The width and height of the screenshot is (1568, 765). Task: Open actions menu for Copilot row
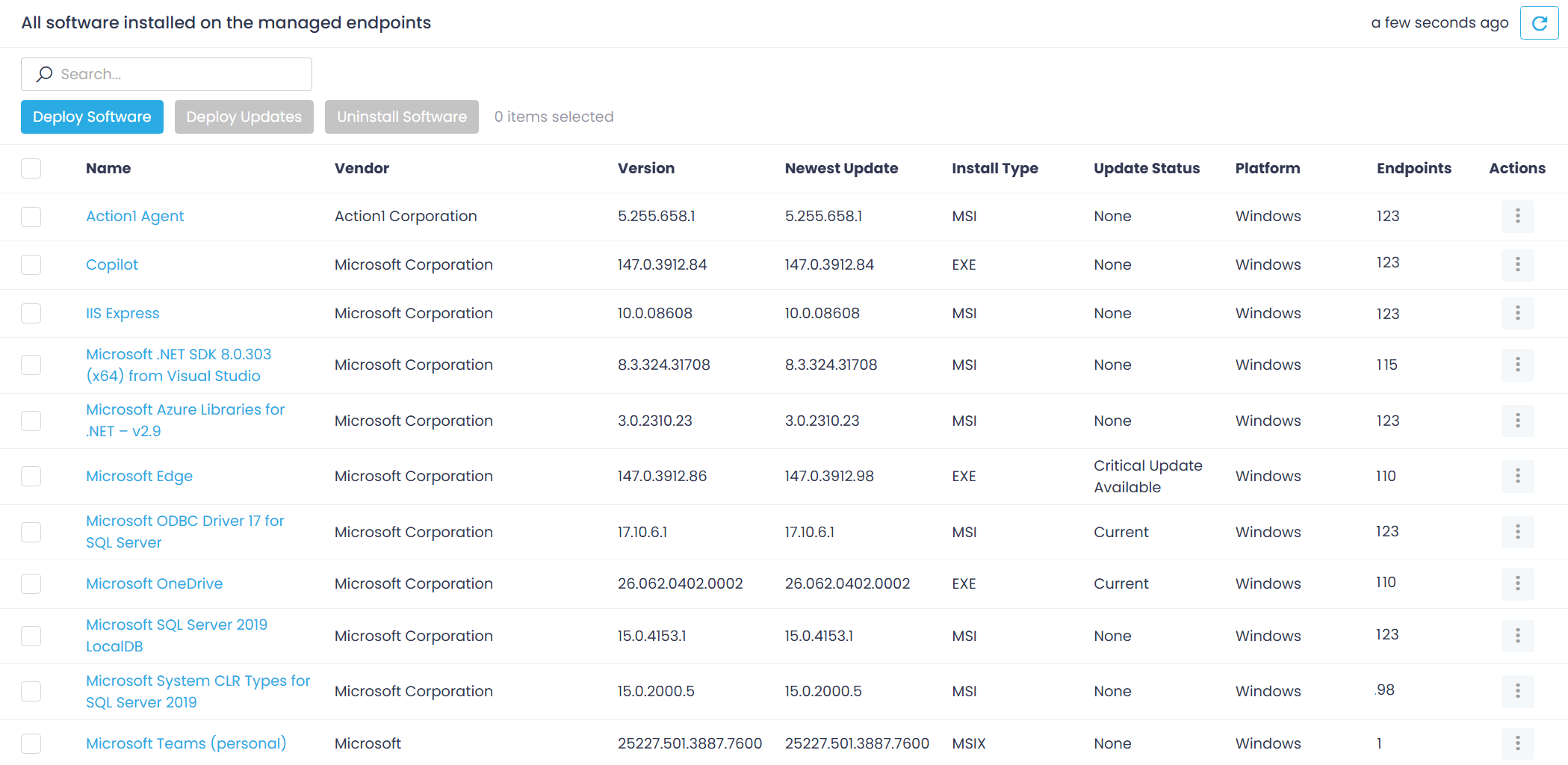1517,264
